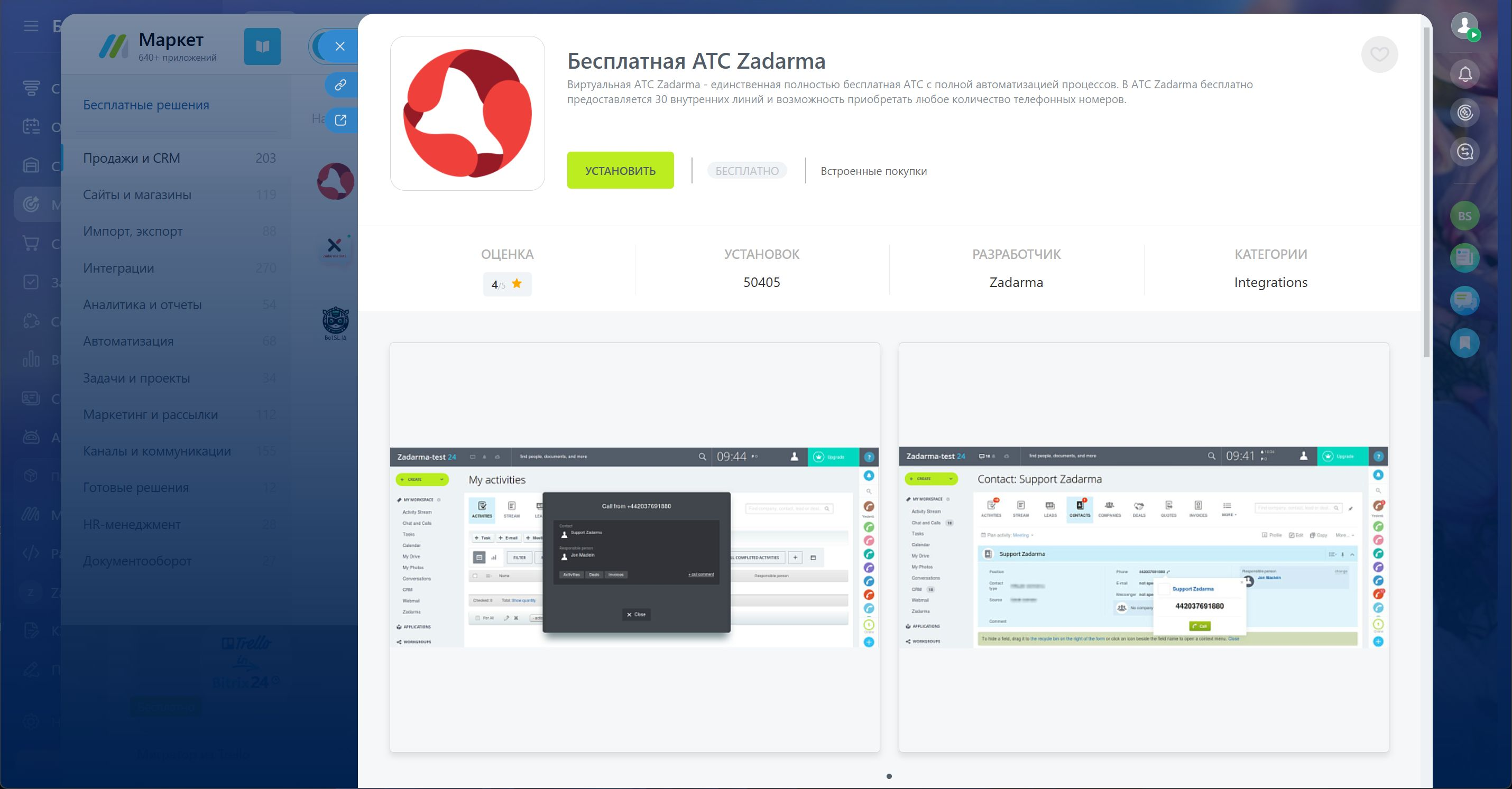Select Документооборот category
1512x789 pixels.
point(179,561)
